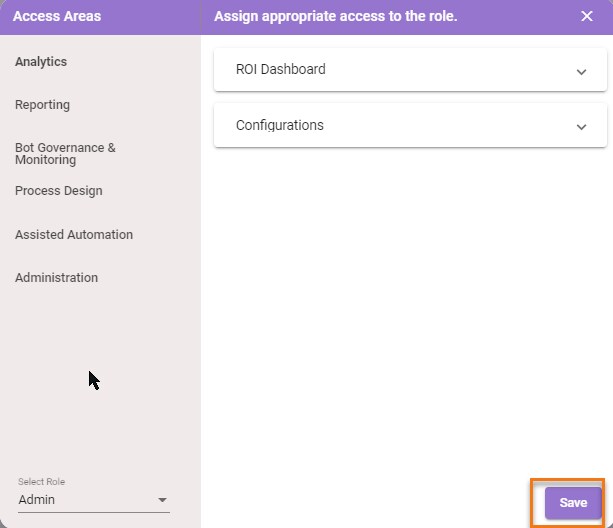Expand ROI Dashboard using its chevron arrow
The width and height of the screenshot is (613, 528).
[581, 72]
